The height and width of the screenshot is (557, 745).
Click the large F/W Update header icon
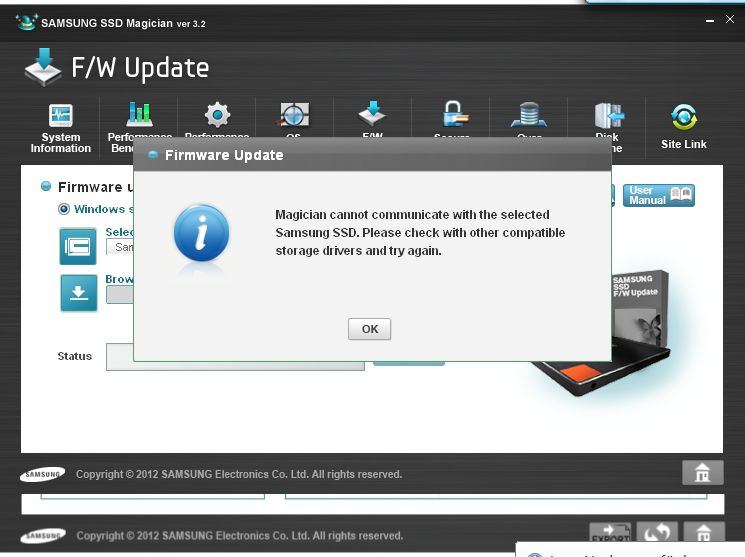pyautogui.click(x=43, y=67)
